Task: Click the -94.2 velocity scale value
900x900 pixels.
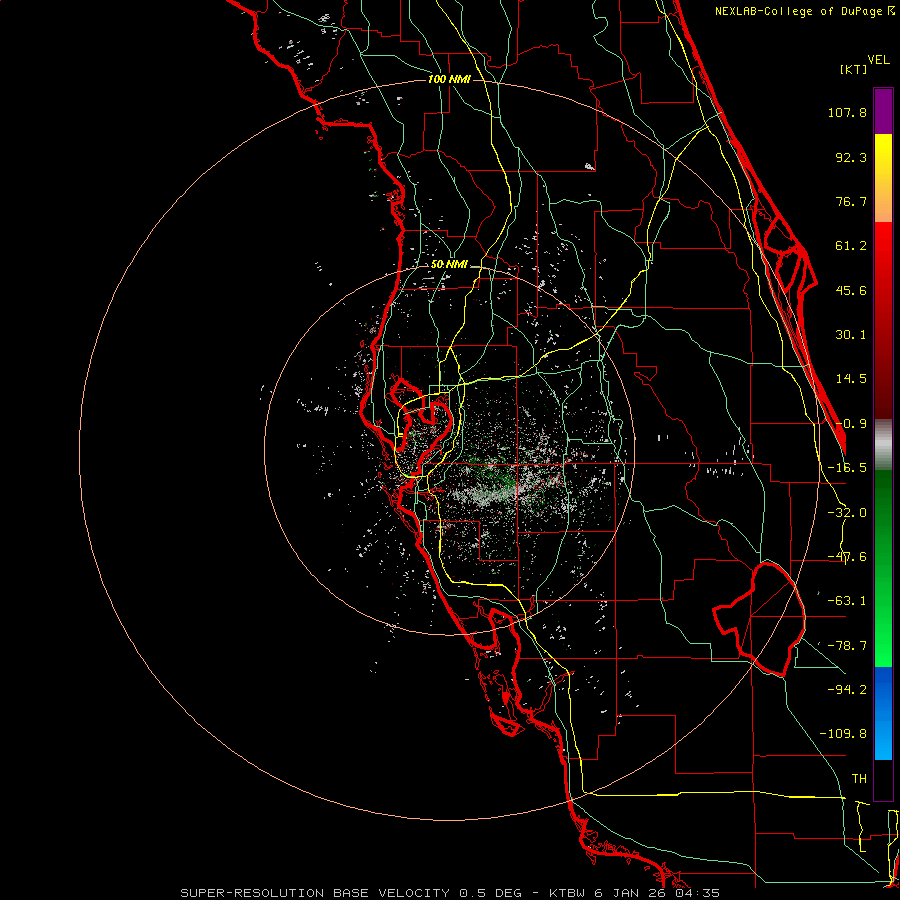Action: coord(847,689)
